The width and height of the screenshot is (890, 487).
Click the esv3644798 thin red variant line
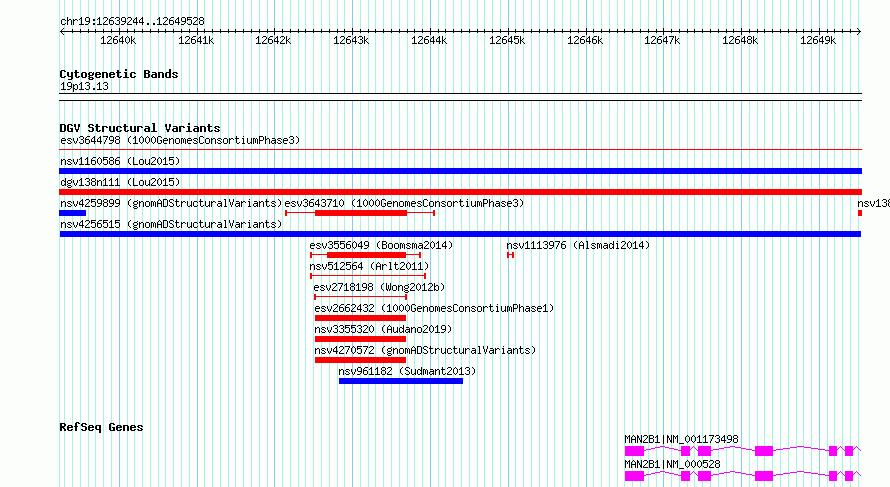pyautogui.click(x=460, y=150)
